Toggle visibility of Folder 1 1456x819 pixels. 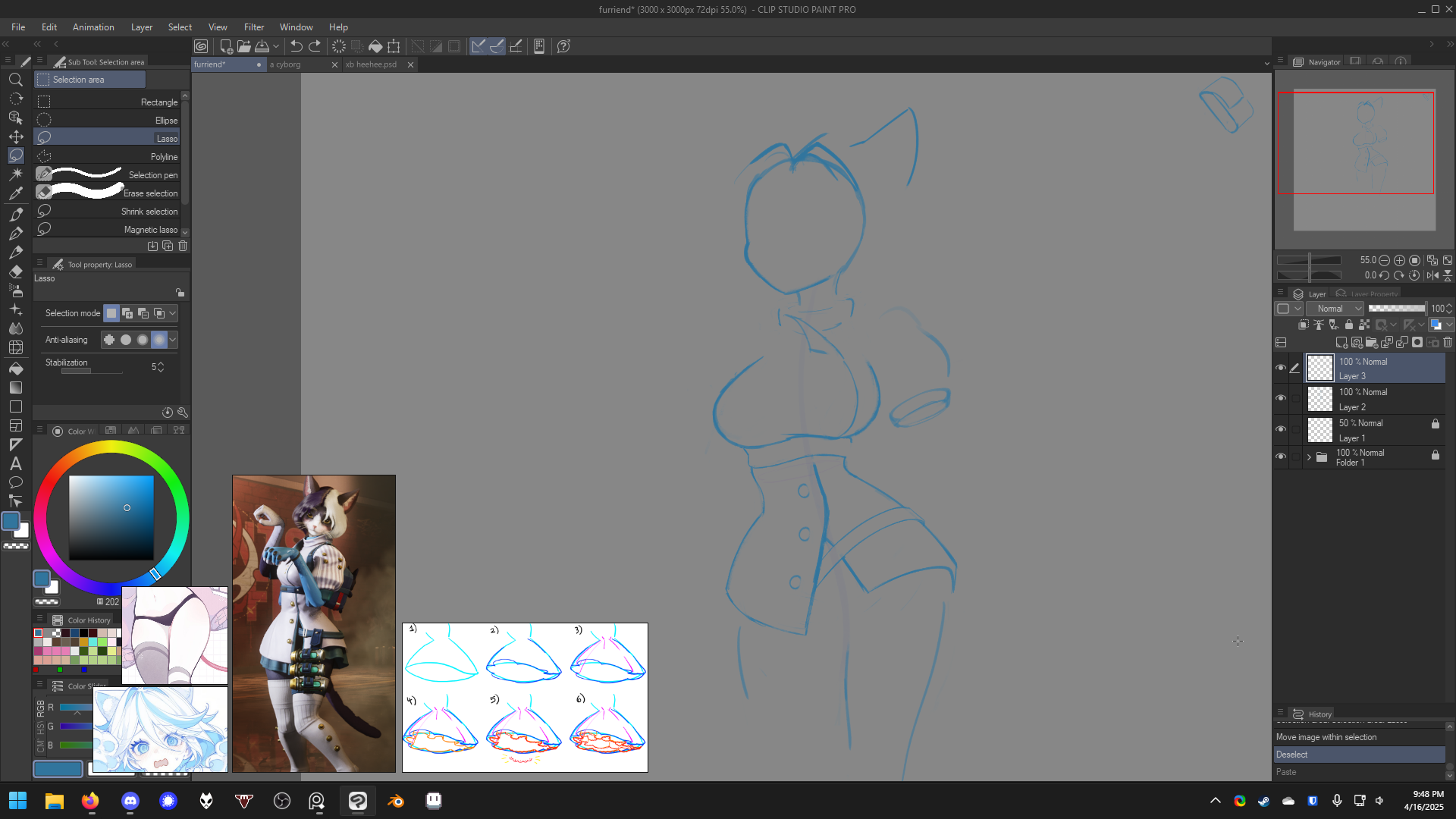tap(1281, 457)
